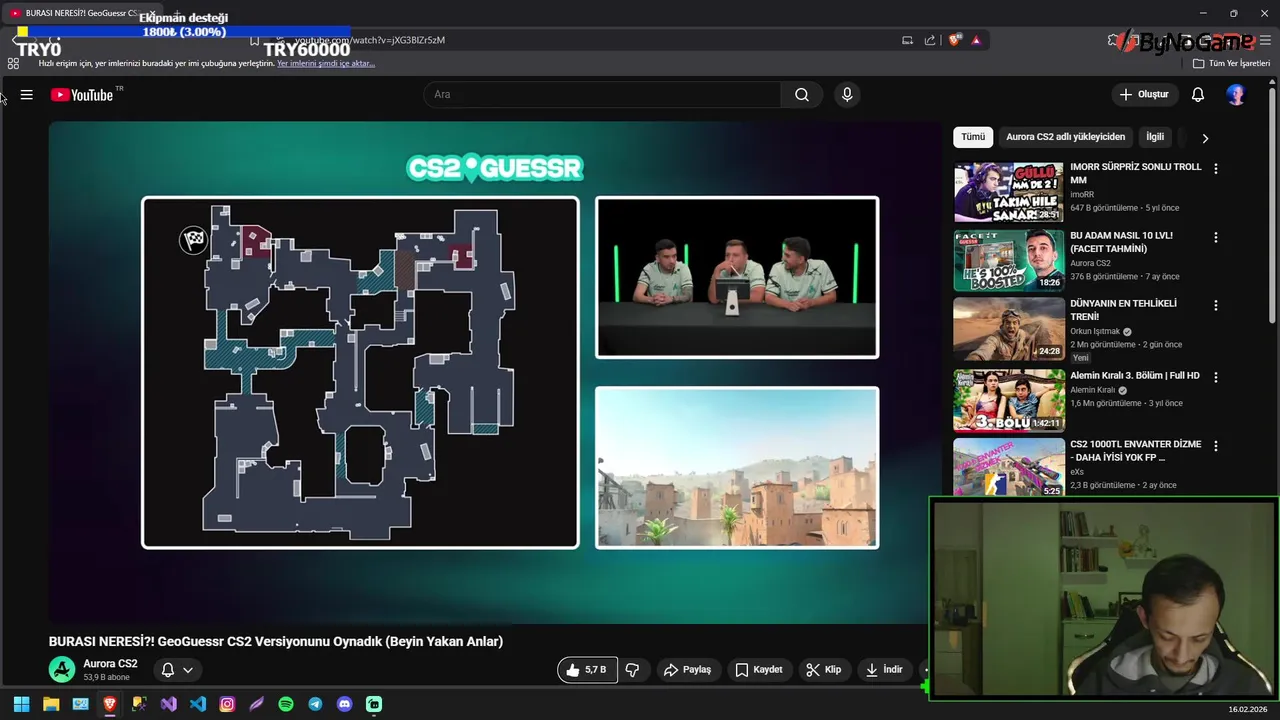This screenshot has width=1280, height=720.
Task: Select the 'Tümü' filter chip
Action: pyautogui.click(x=973, y=137)
